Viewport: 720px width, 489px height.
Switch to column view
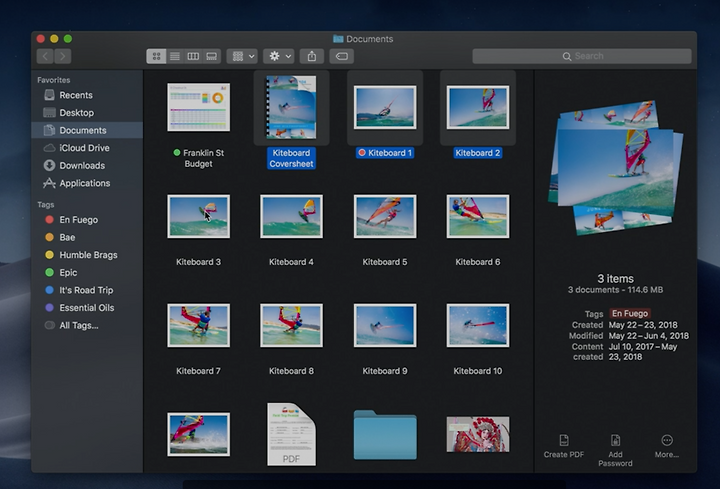tap(193, 56)
